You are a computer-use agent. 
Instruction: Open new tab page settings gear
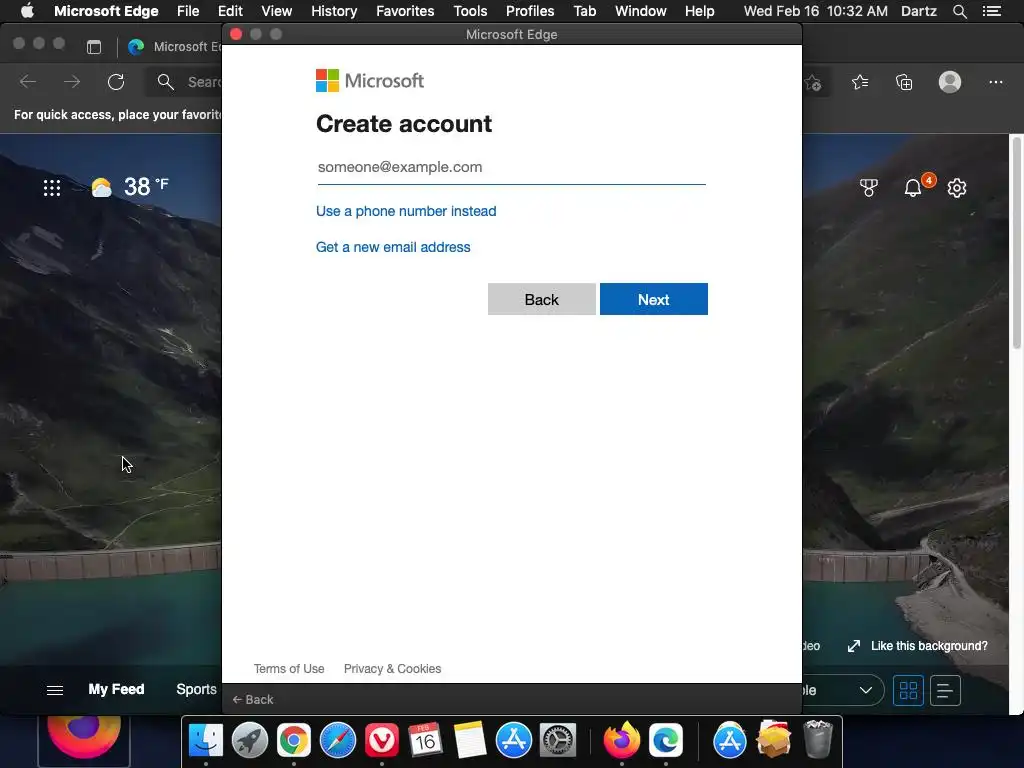(957, 188)
